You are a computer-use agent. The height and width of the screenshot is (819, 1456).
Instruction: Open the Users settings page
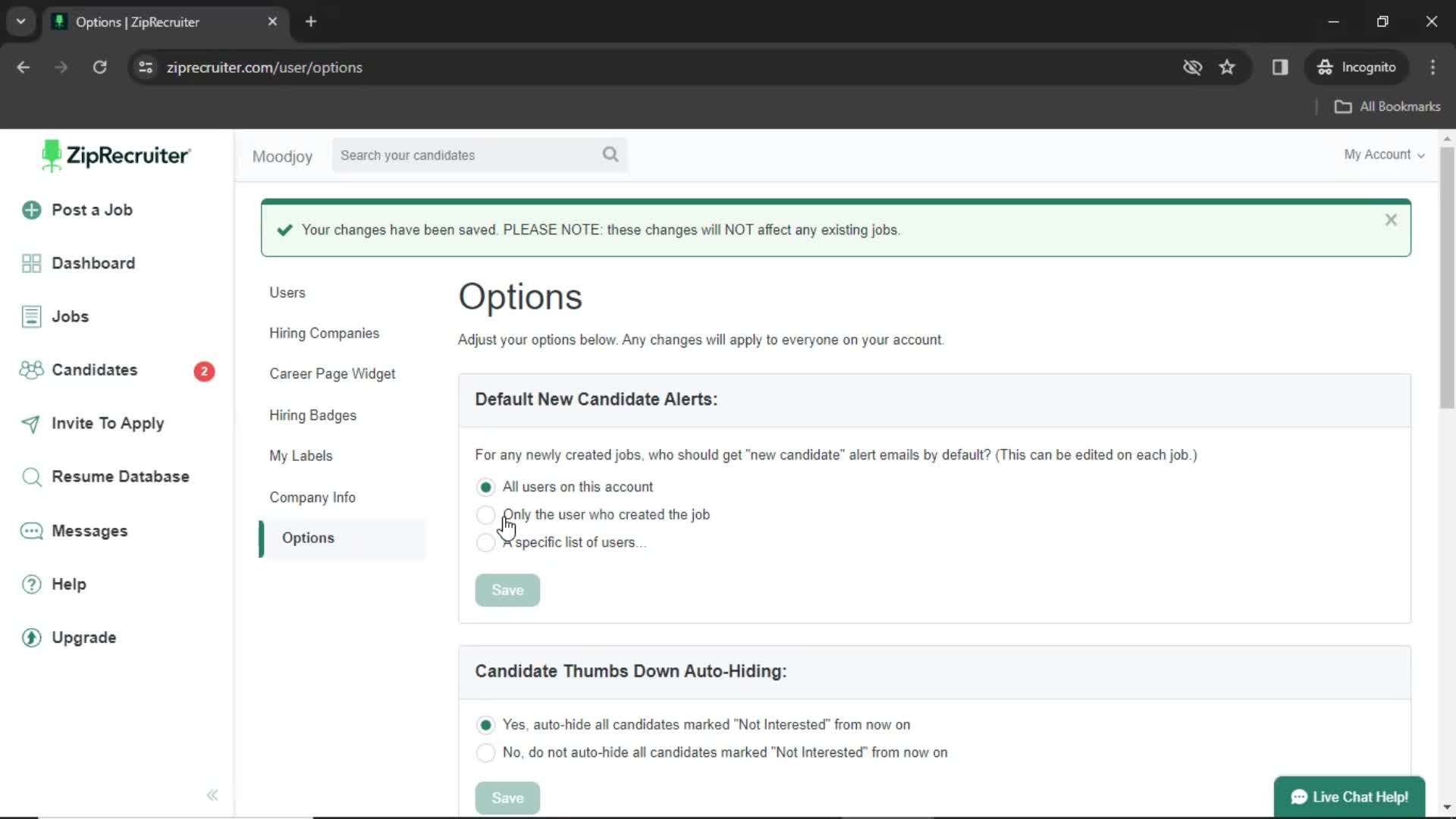(288, 293)
